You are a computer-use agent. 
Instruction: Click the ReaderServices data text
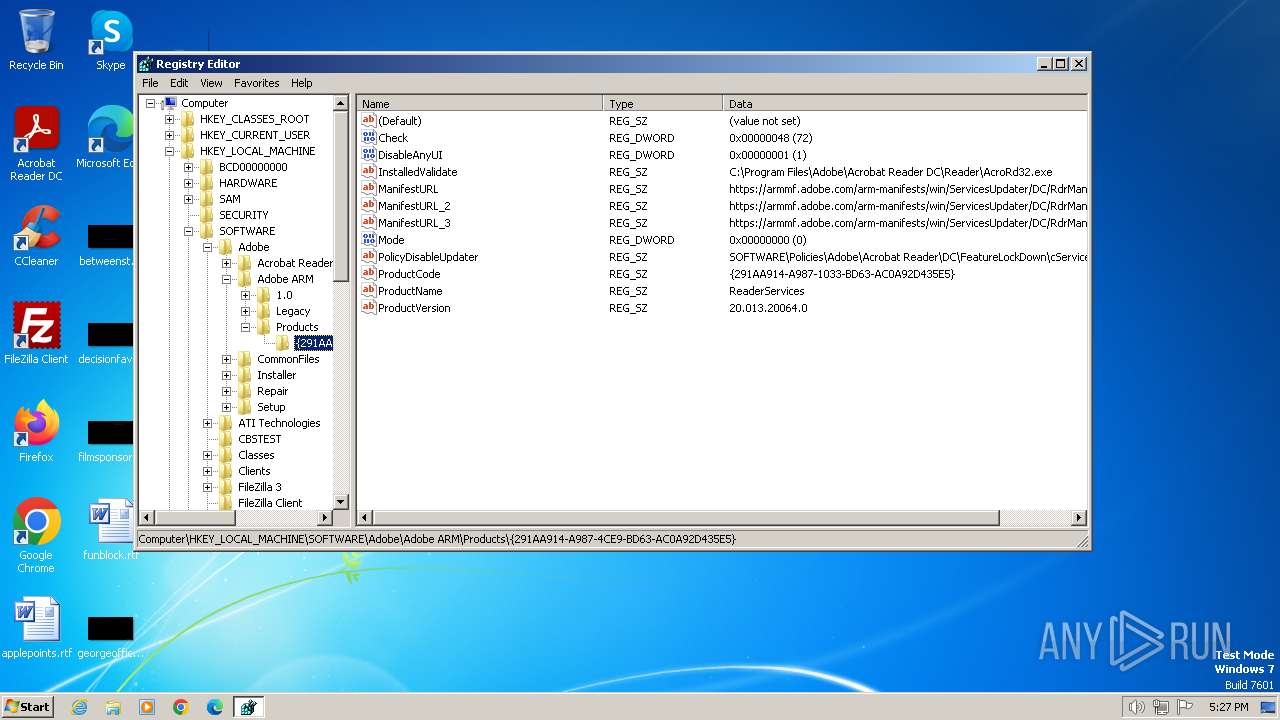click(766, 291)
